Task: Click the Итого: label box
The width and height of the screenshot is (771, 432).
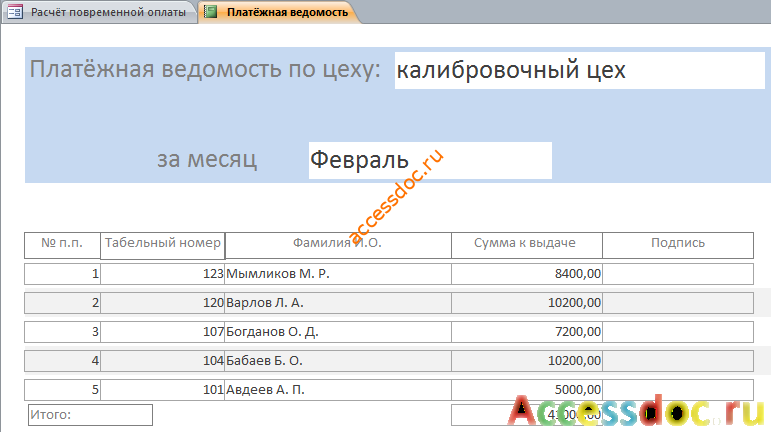Action: click(x=90, y=415)
